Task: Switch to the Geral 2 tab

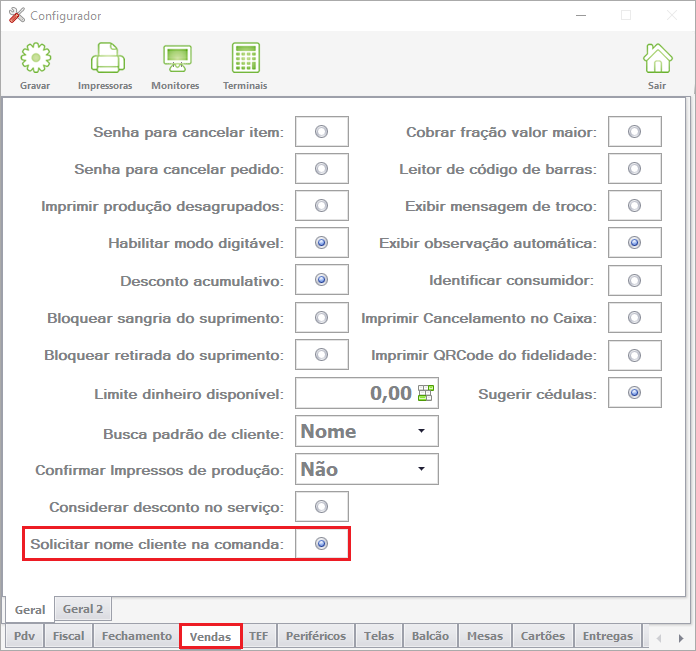Action: click(x=83, y=609)
